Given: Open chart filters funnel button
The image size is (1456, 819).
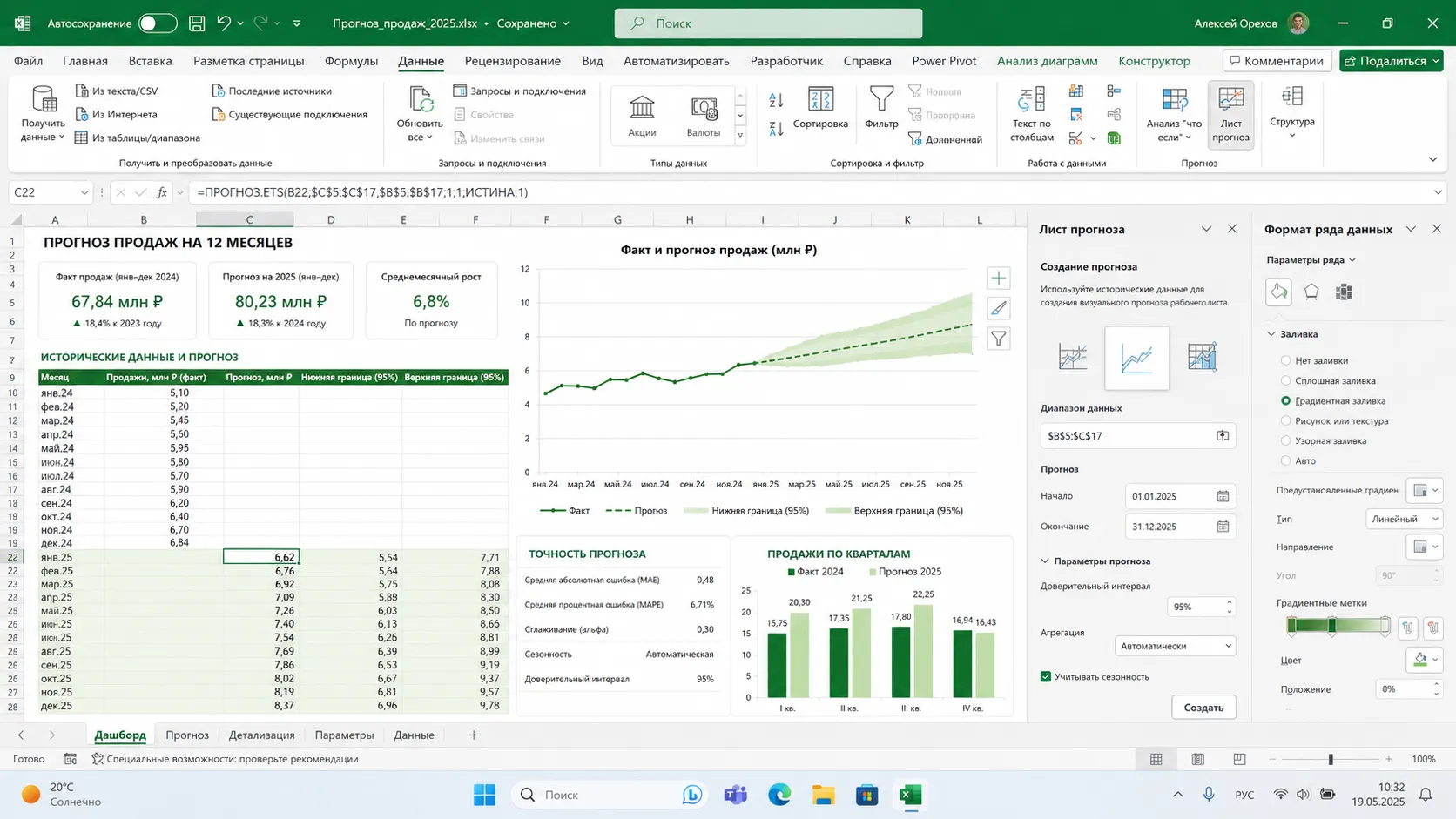Looking at the screenshot, I should (998, 339).
